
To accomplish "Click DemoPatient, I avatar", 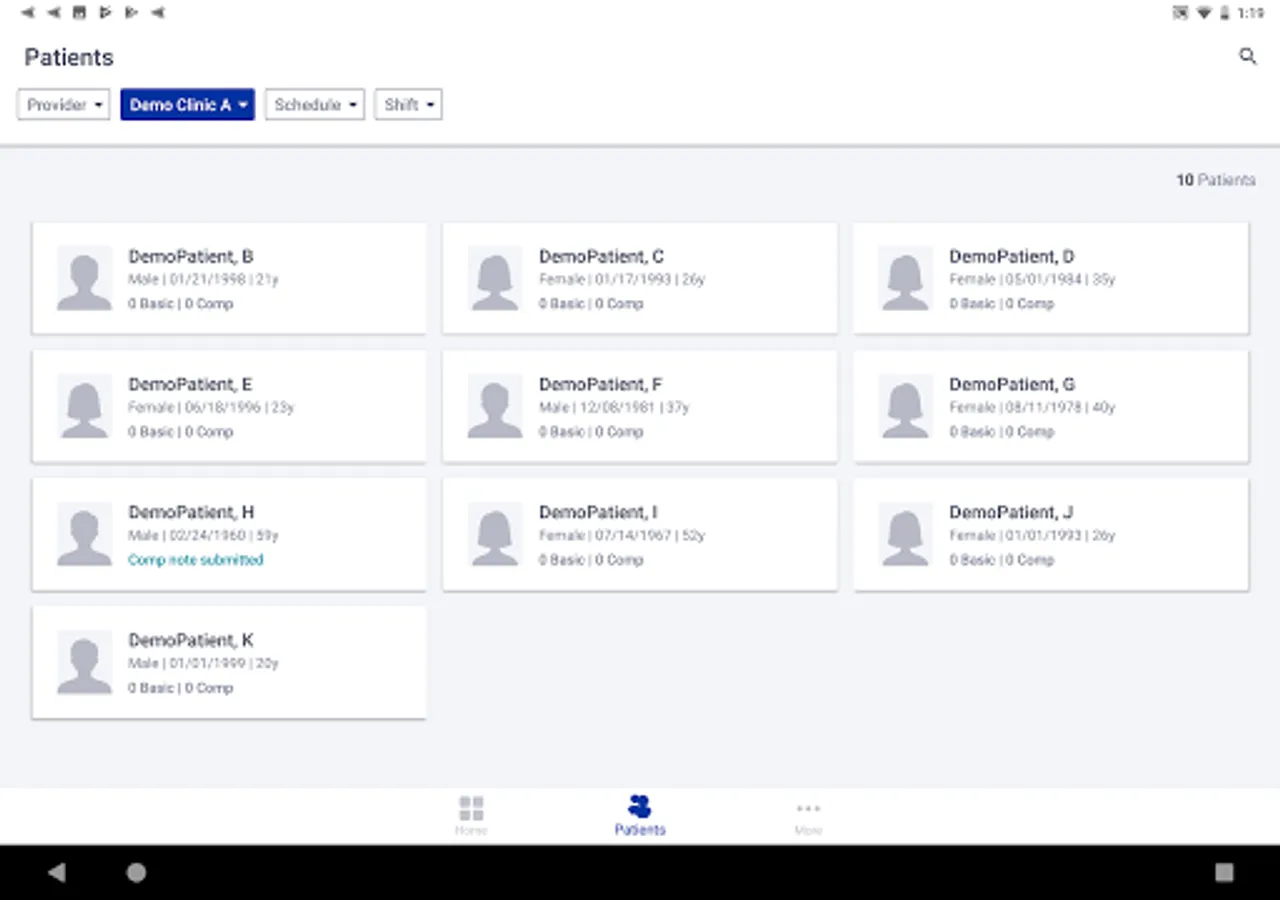I will tap(495, 535).
